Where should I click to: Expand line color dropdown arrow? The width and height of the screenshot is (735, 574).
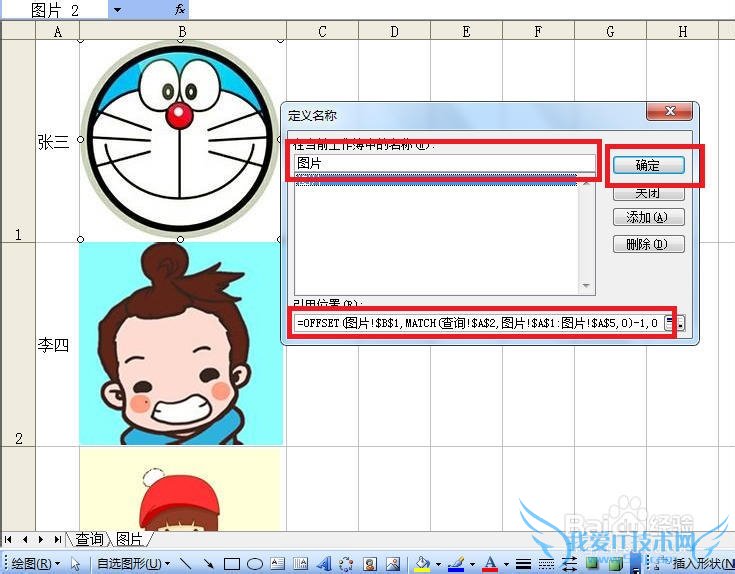click(x=472, y=564)
